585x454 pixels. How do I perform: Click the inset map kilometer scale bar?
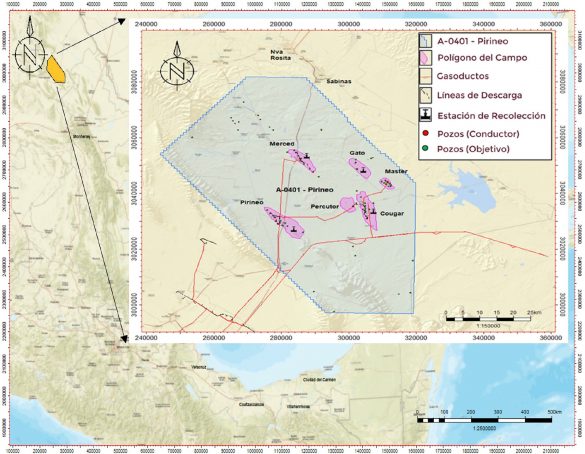click(488, 319)
